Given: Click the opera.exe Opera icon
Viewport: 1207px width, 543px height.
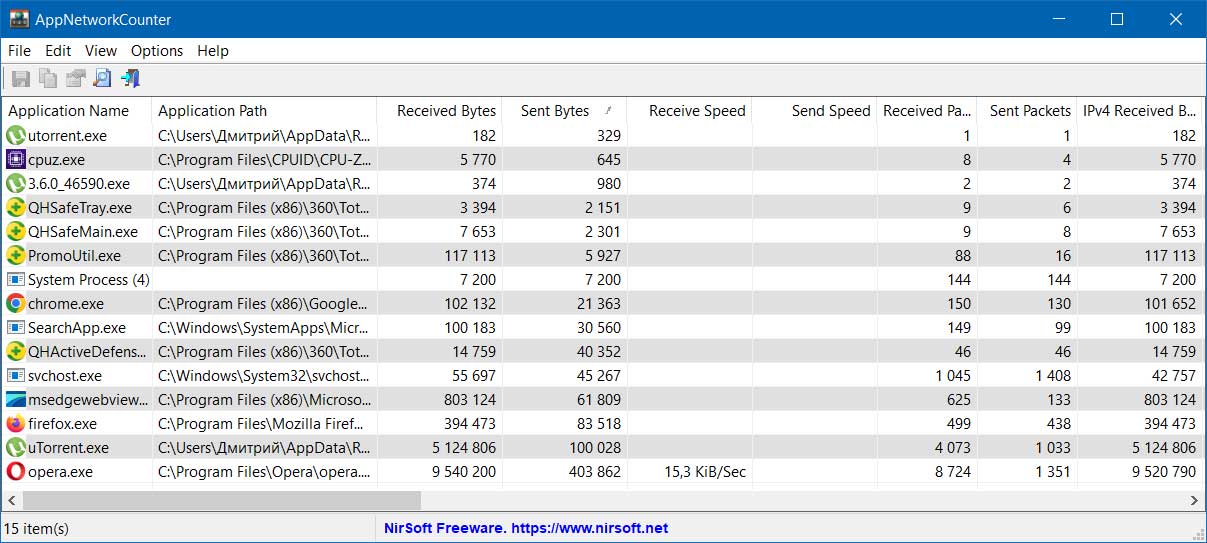Looking at the screenshot, I should coord(15,471).
